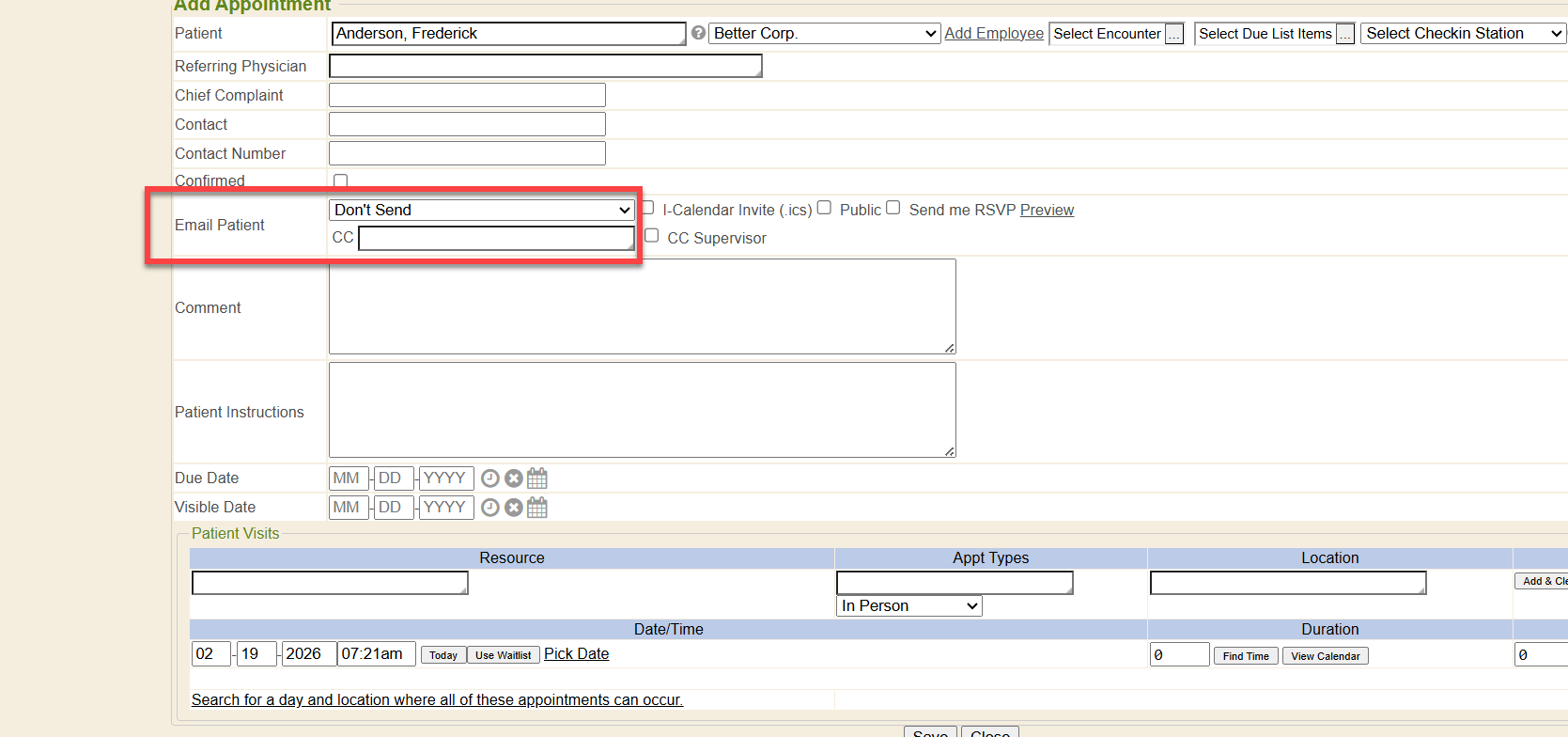The image size is (1568, 737).
Task: Expand the In Person visit type dropdown
Action: point(908,606)
